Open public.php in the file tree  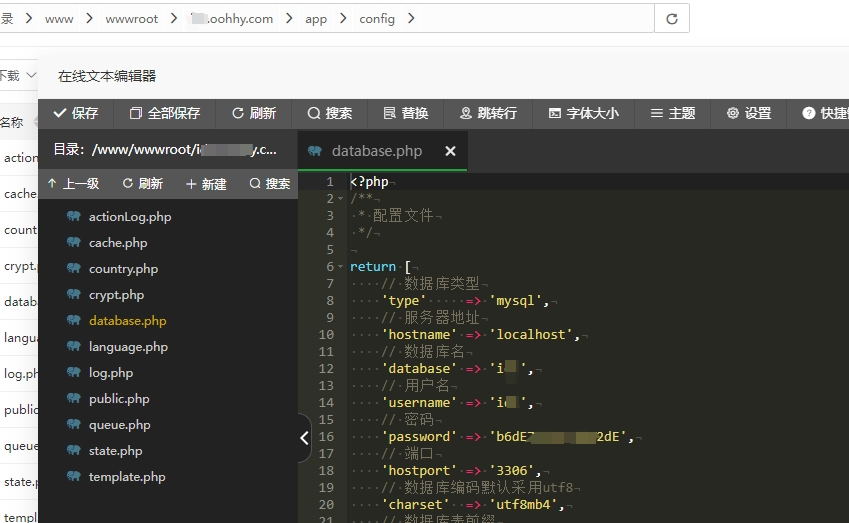119,398
